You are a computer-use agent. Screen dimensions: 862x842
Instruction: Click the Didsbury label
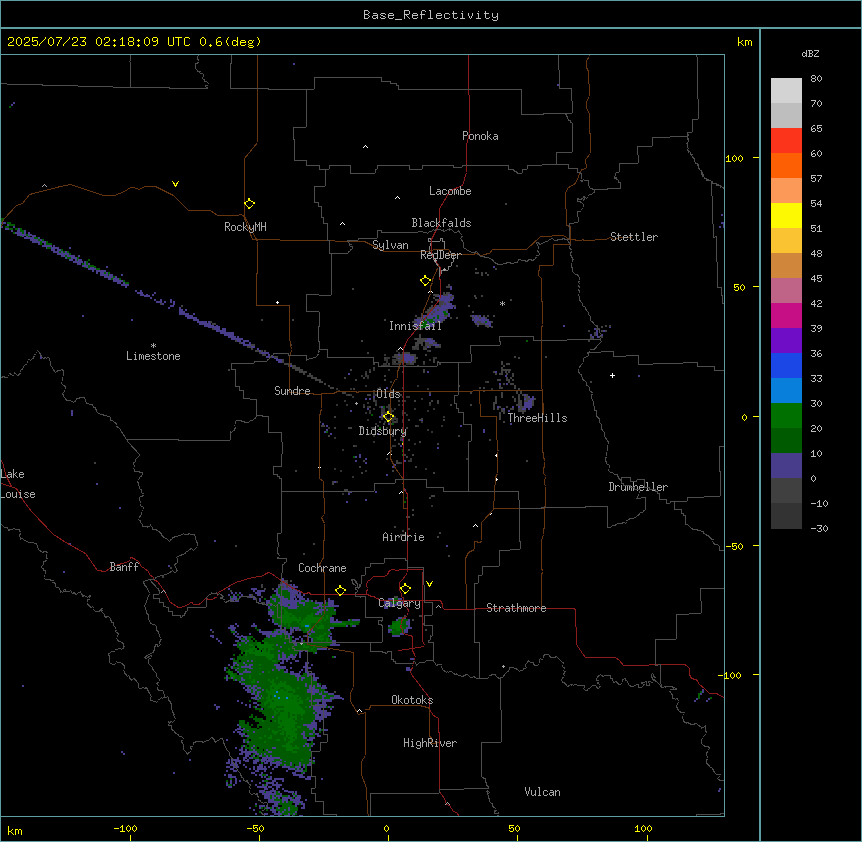click(383, 431)
